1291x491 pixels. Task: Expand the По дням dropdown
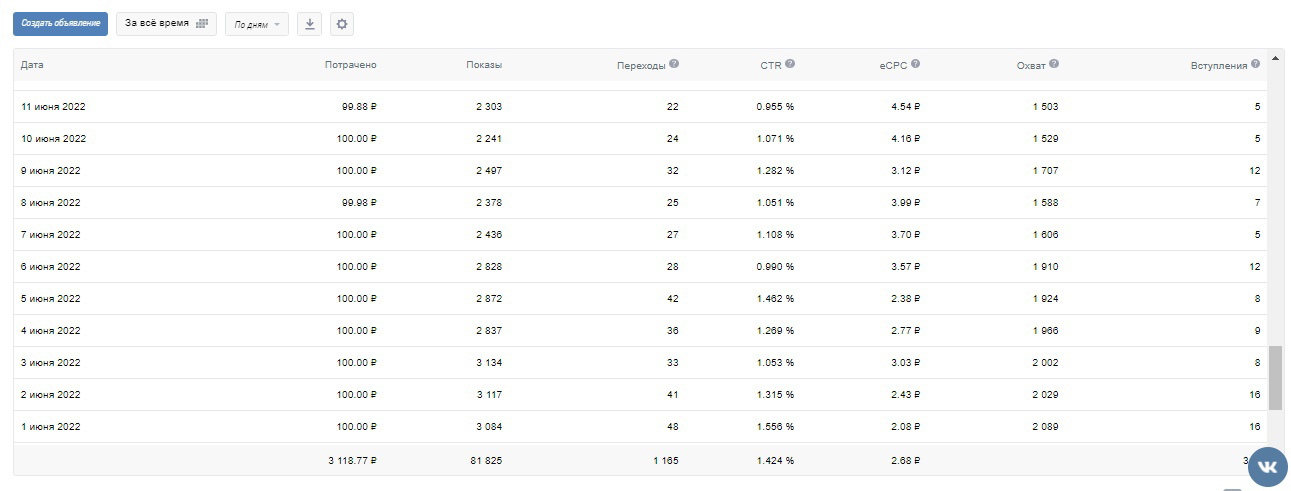257,24
